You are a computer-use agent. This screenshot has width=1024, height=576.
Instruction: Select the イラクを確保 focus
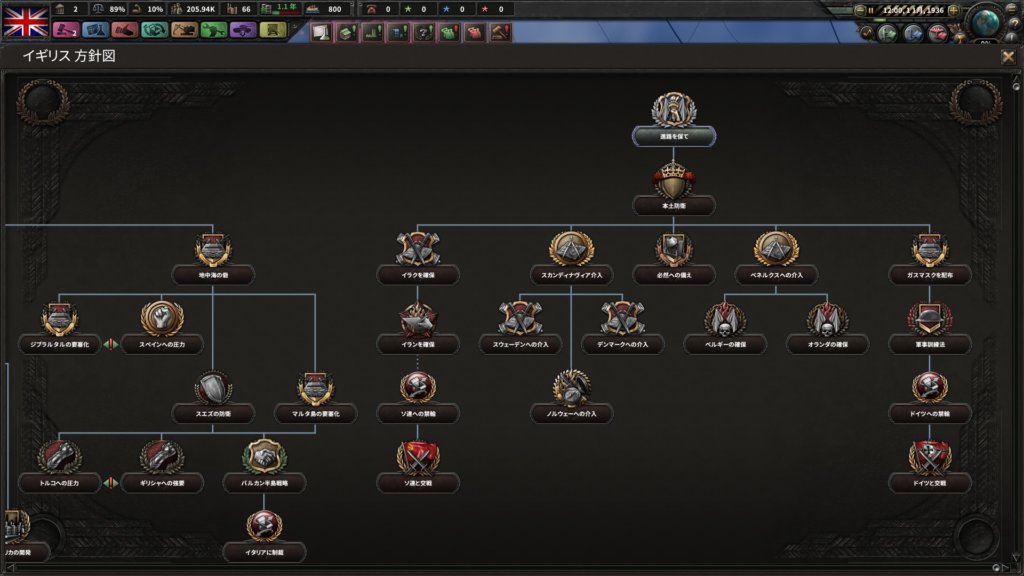point(418,258)
